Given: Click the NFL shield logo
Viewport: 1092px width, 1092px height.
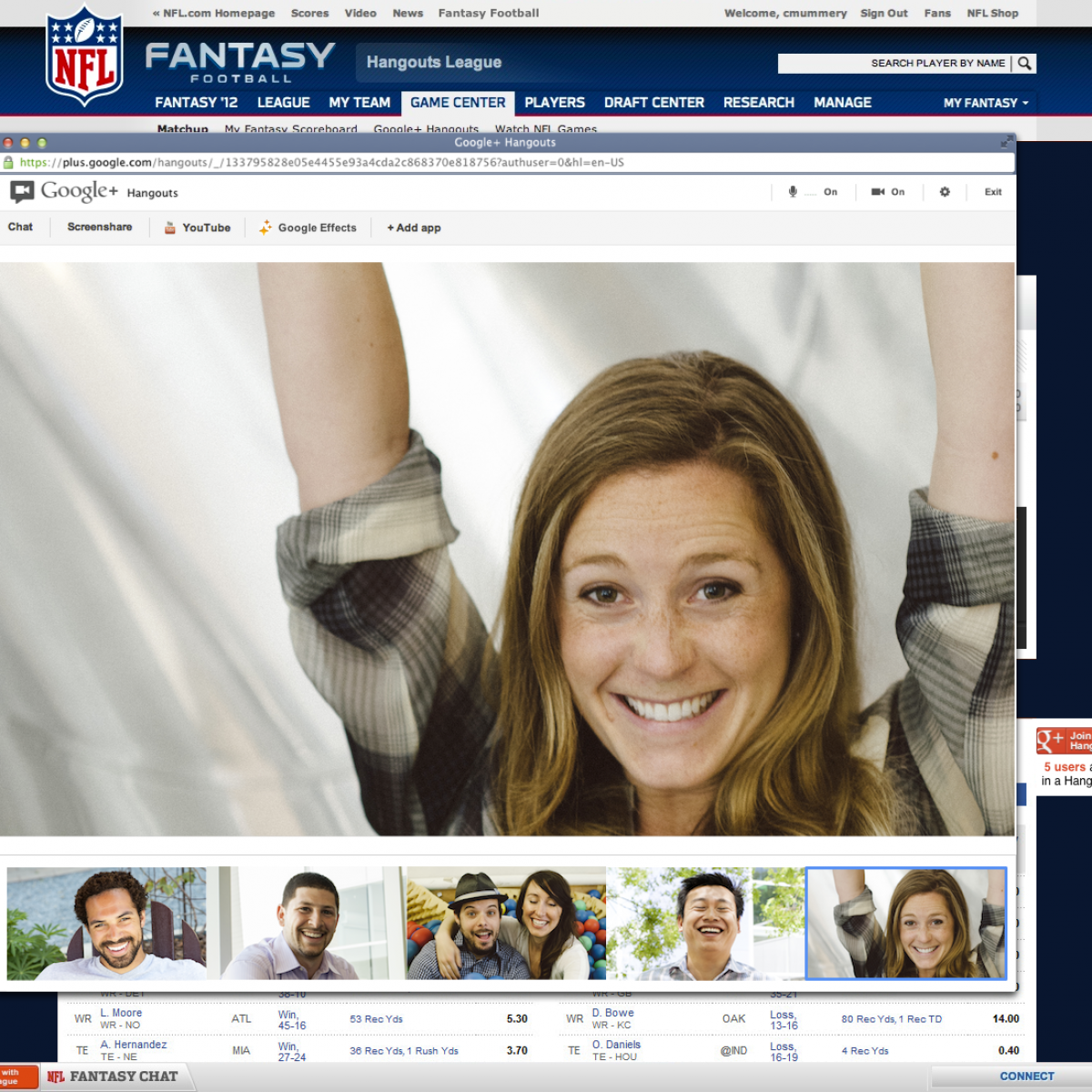Looking at the screenshot, I should pyautogui.click(x=85, y=56).
